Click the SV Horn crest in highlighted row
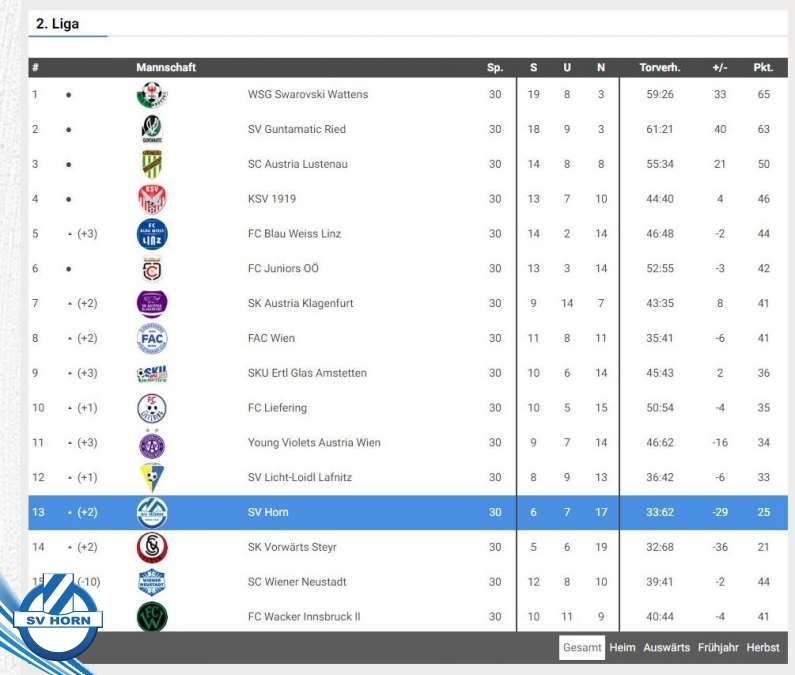The image size is (795, 675). 152,513
